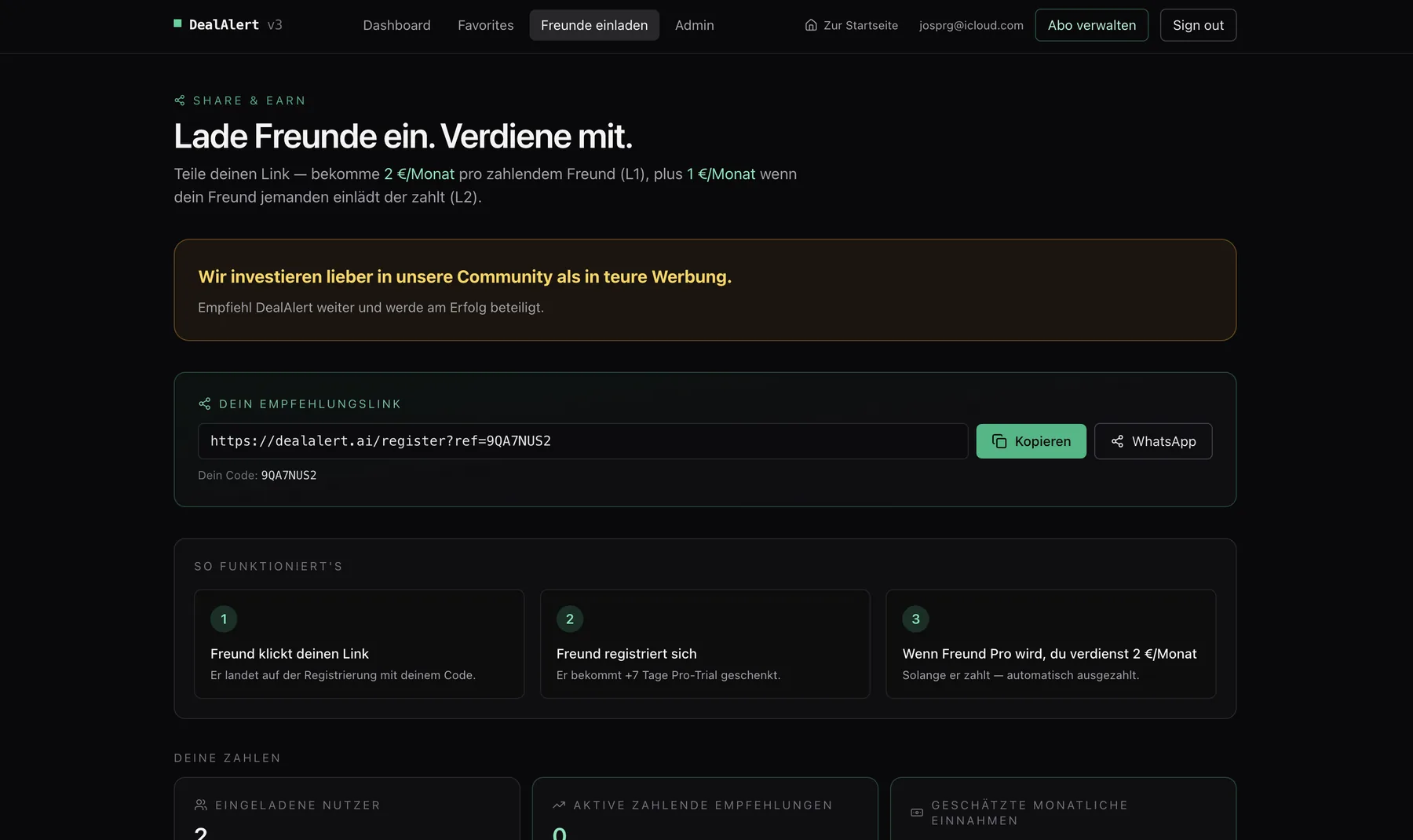Click the SO FUNKTIONIERT'S section label
The height and width of the screenshot is (840, 1413).
pos(268,566)
